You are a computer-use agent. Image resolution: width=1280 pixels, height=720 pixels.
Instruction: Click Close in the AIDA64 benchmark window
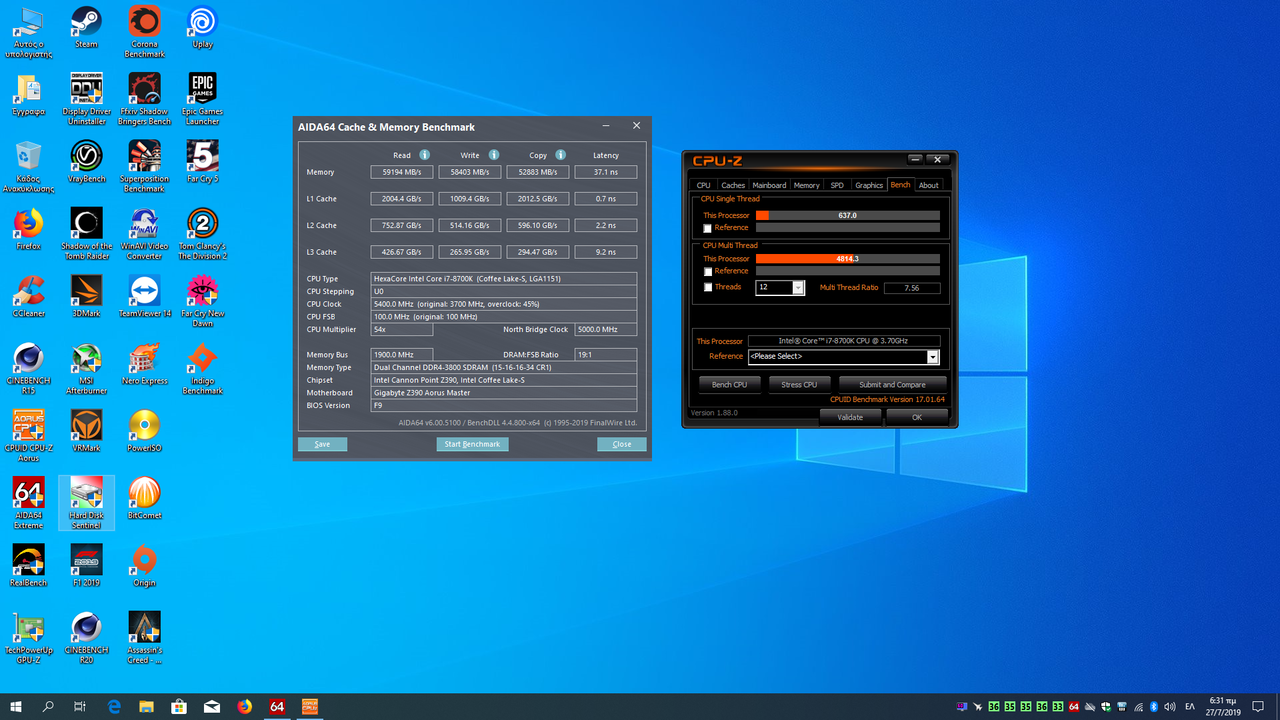pyautogui.click(x=622, y=444)
